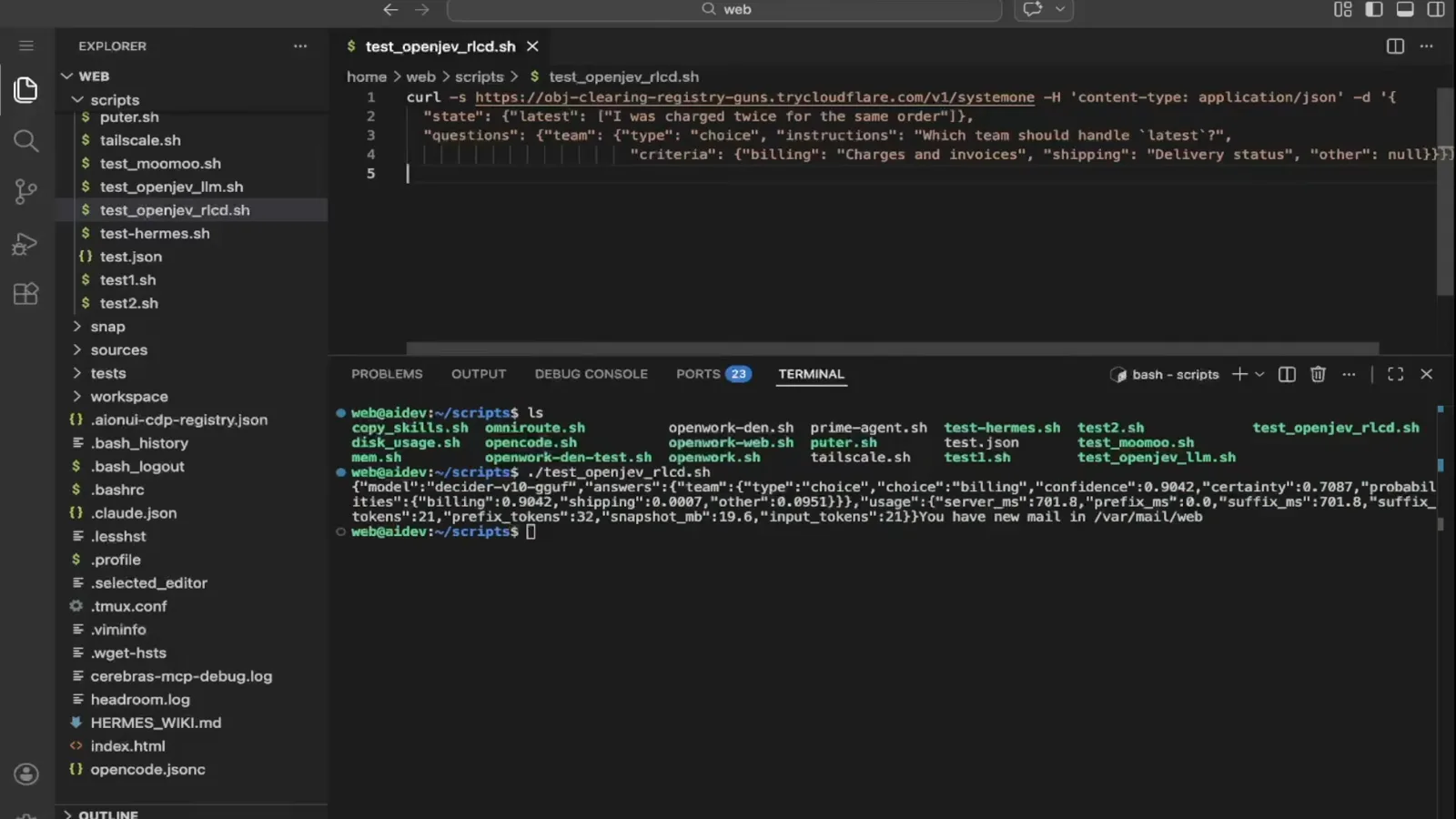Open the chat icon in title bar
Image resolution: width=1456 pixels, height=819 pixels.
pos(1033,9)
